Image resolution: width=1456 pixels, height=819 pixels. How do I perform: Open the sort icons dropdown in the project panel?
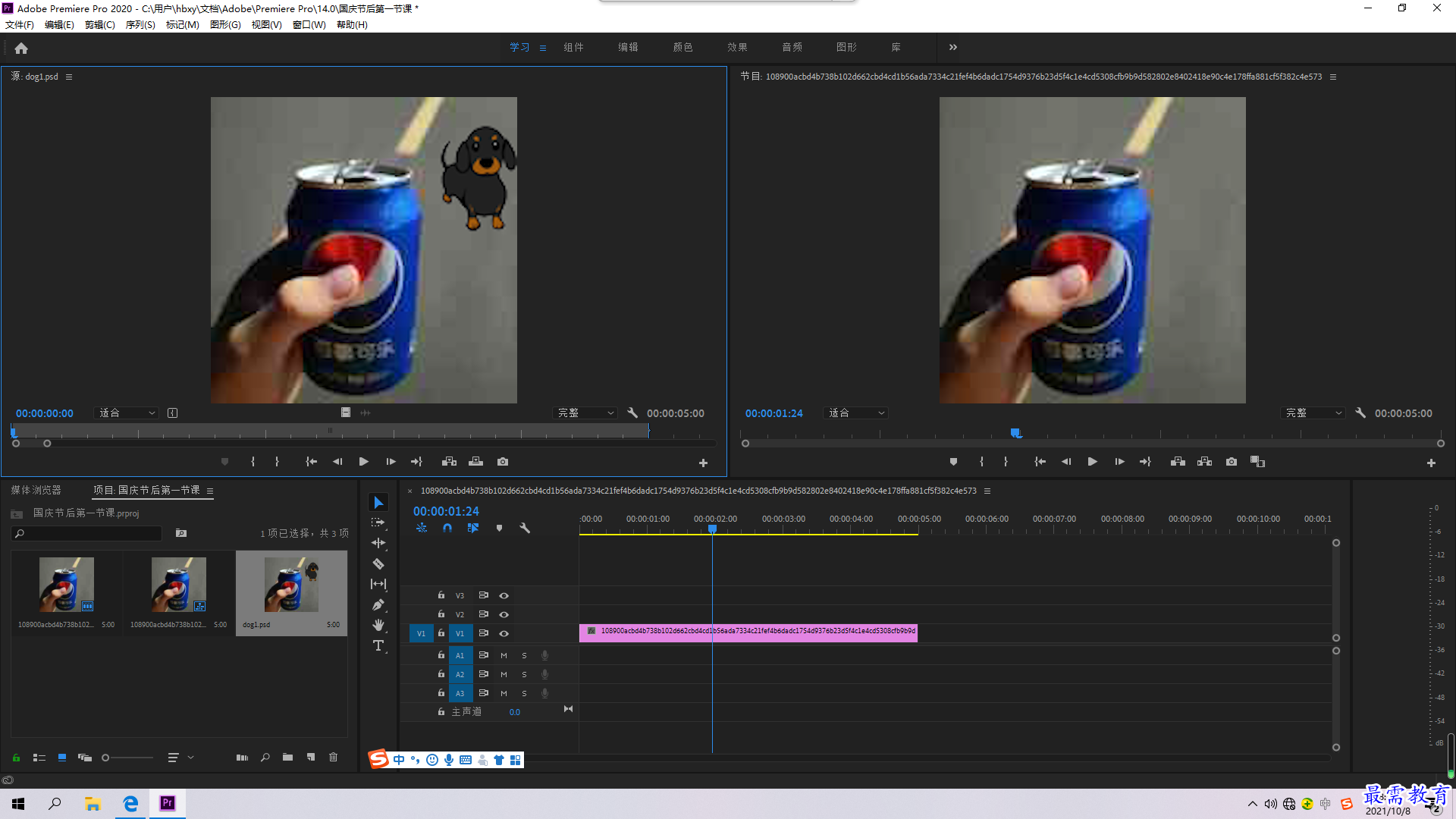coord(179,758)
